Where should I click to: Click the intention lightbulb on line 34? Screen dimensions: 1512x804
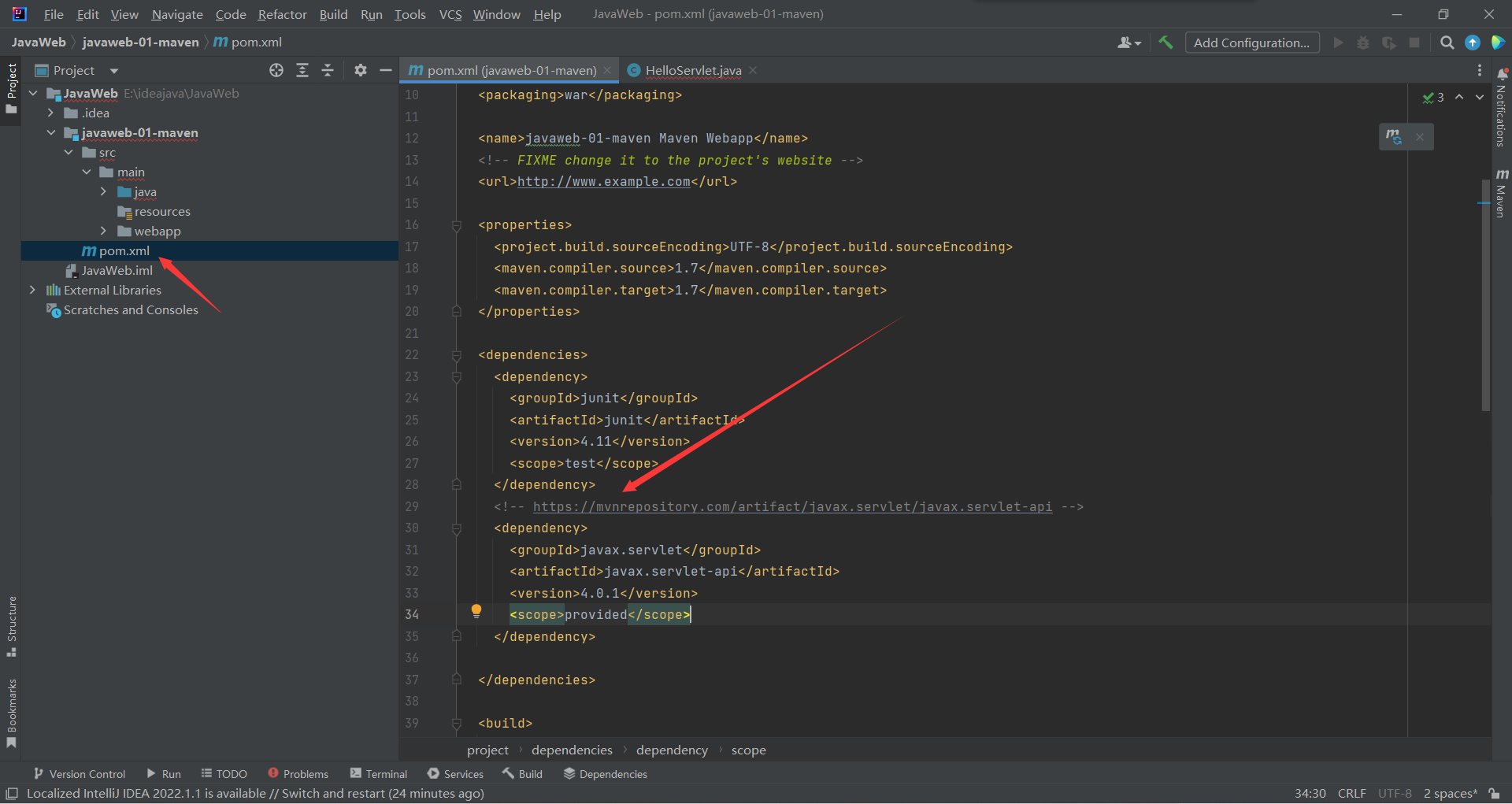pyautogui.click(x=476, y=610)
